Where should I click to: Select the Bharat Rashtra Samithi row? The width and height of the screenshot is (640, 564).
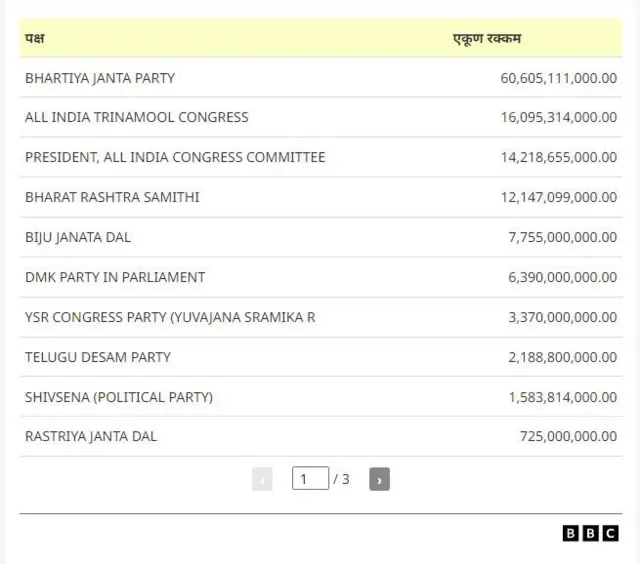pos(112,197)
